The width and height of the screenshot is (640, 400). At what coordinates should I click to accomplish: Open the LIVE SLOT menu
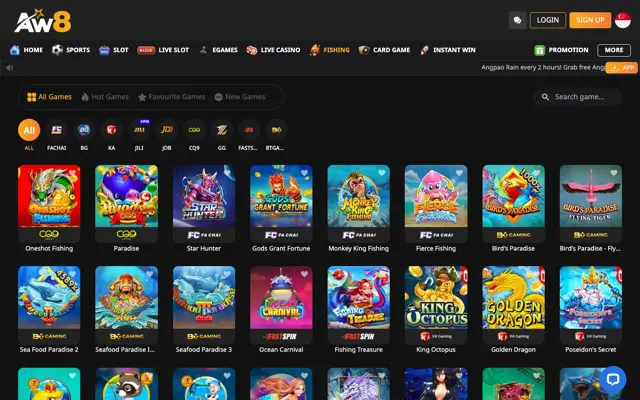tap(163, 50)
